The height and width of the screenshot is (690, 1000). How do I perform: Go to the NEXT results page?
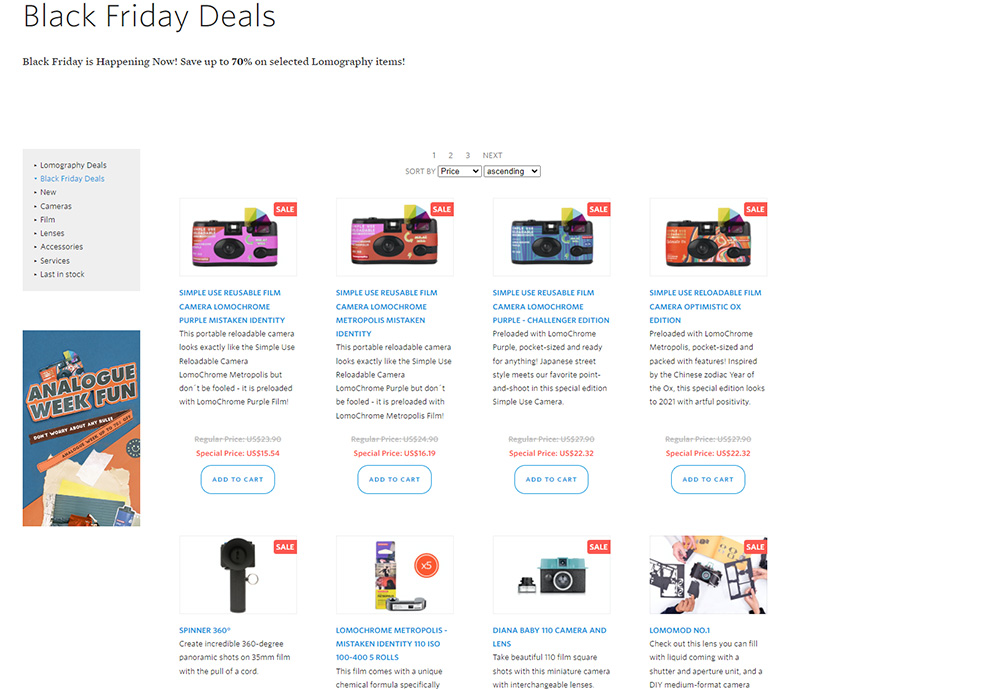492,156
